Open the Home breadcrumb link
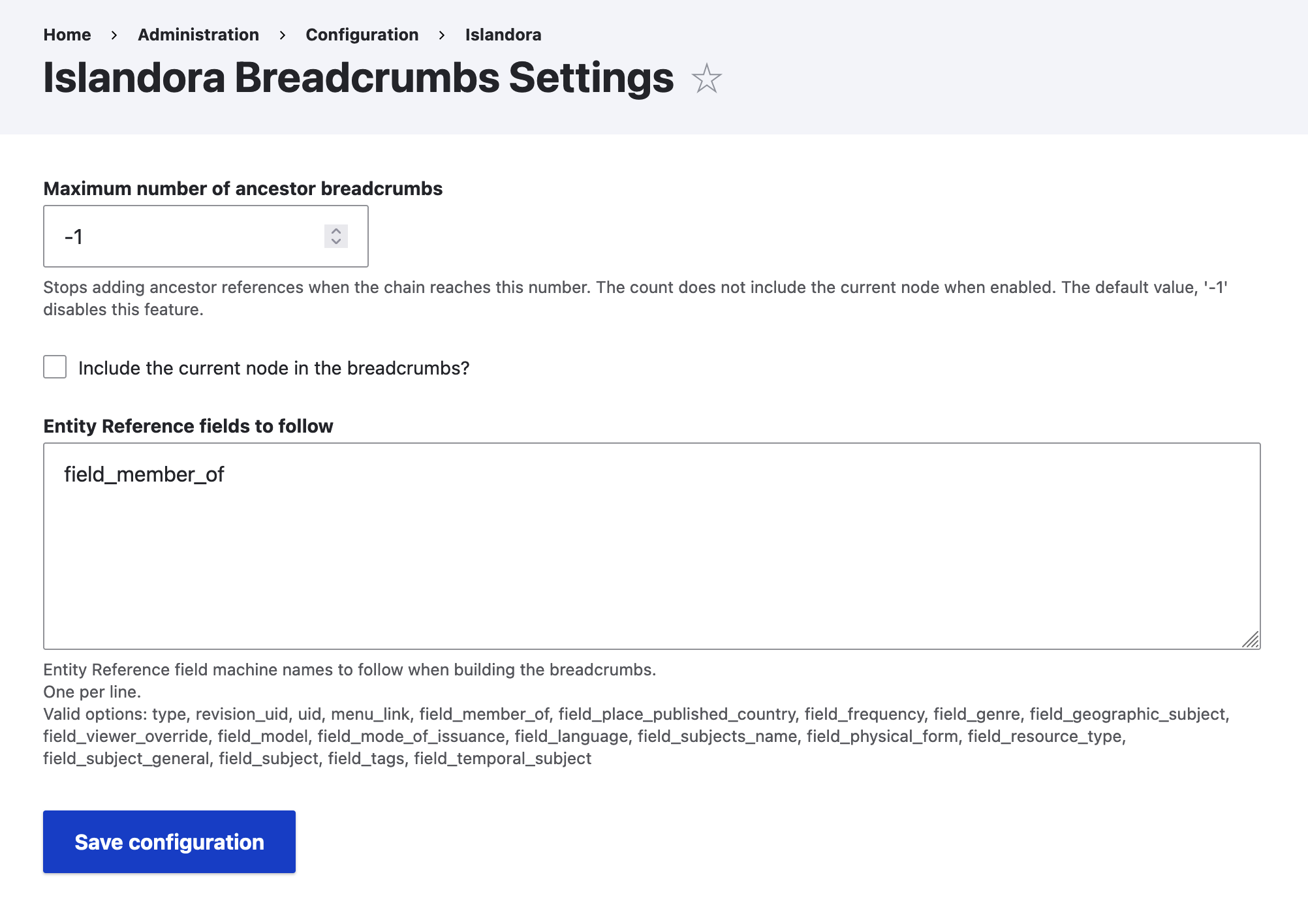1308x924 pixels. pyautogui.click(x=67, y=35)
